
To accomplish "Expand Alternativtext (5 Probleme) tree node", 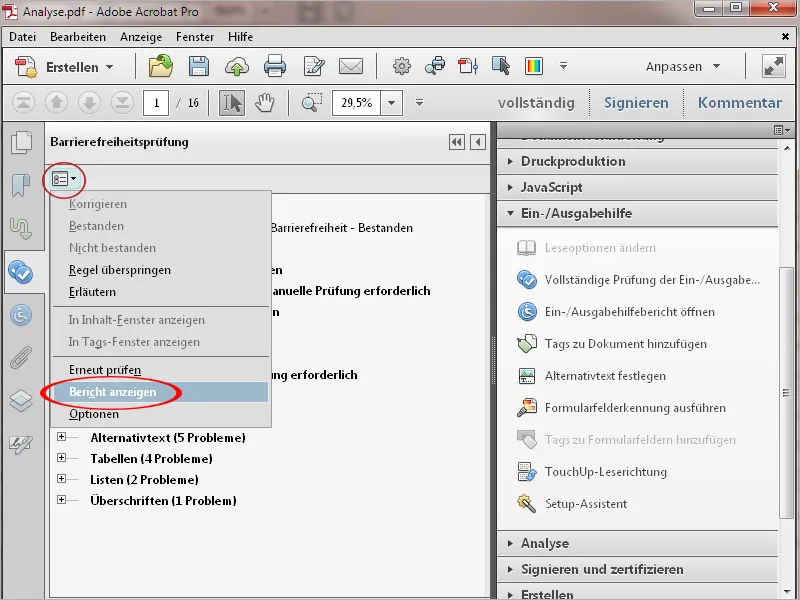I will click(62, 437).
